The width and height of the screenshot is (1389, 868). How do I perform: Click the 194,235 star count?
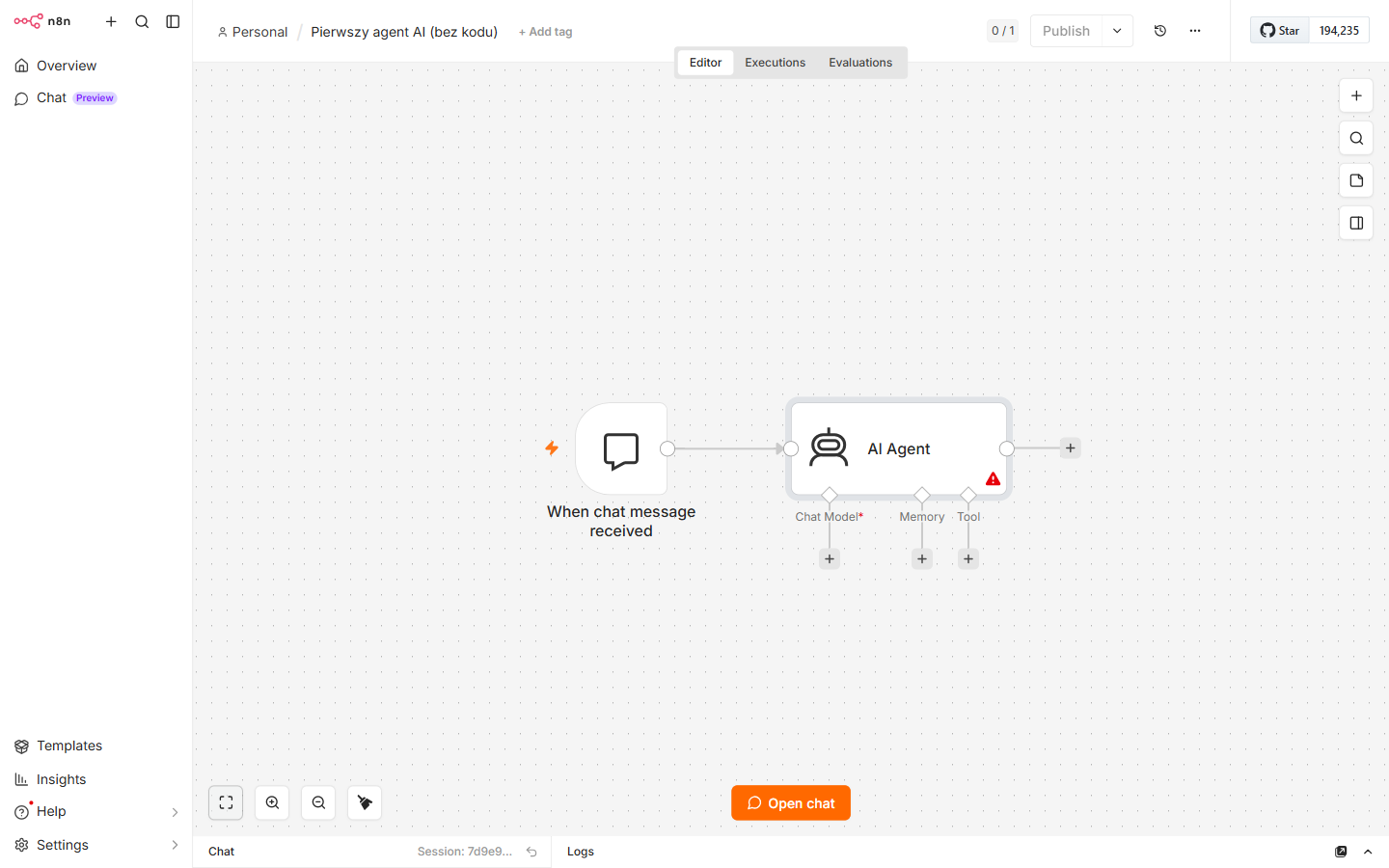(x=1339, y=31)
